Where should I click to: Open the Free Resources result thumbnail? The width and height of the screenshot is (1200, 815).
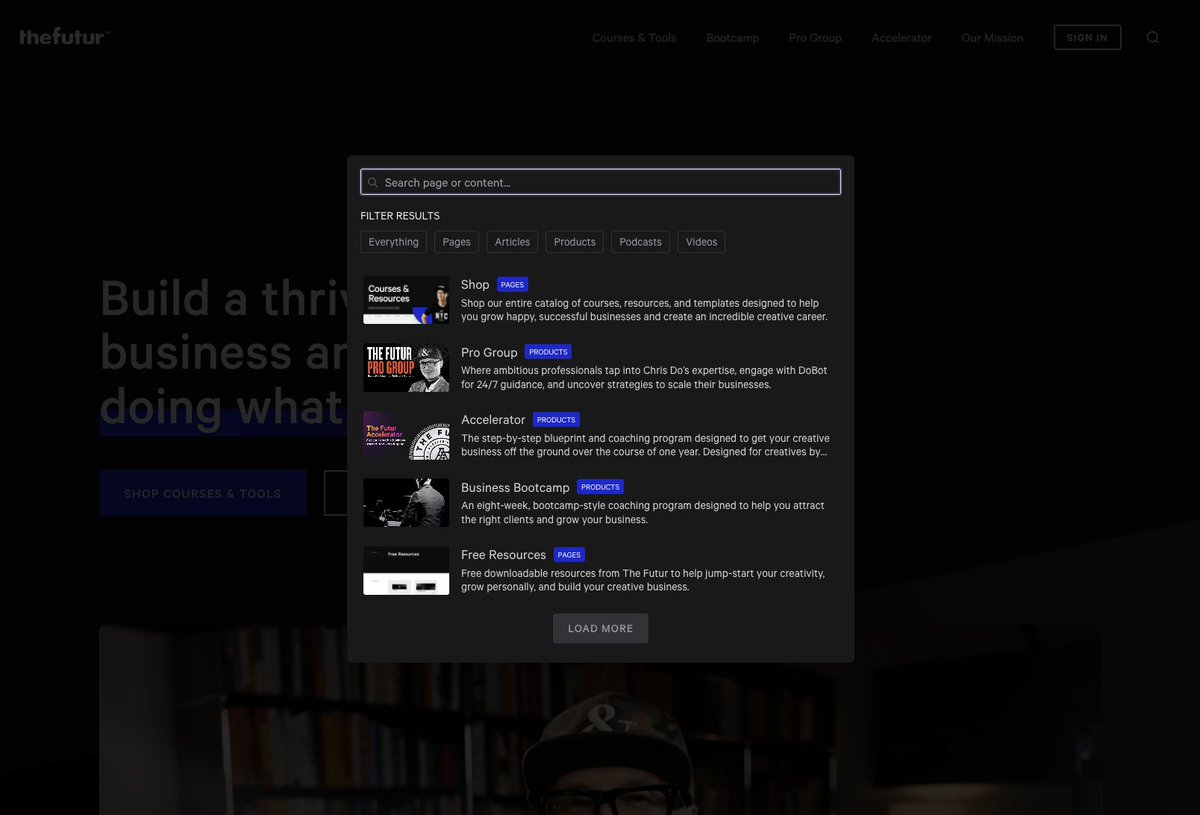click(x=406, y=570)
